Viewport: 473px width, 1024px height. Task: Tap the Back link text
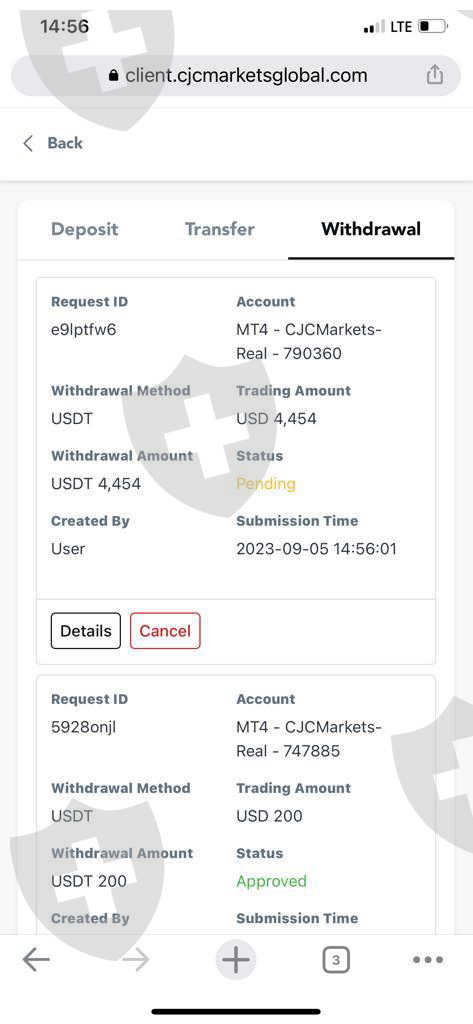(x=65, y=143)
